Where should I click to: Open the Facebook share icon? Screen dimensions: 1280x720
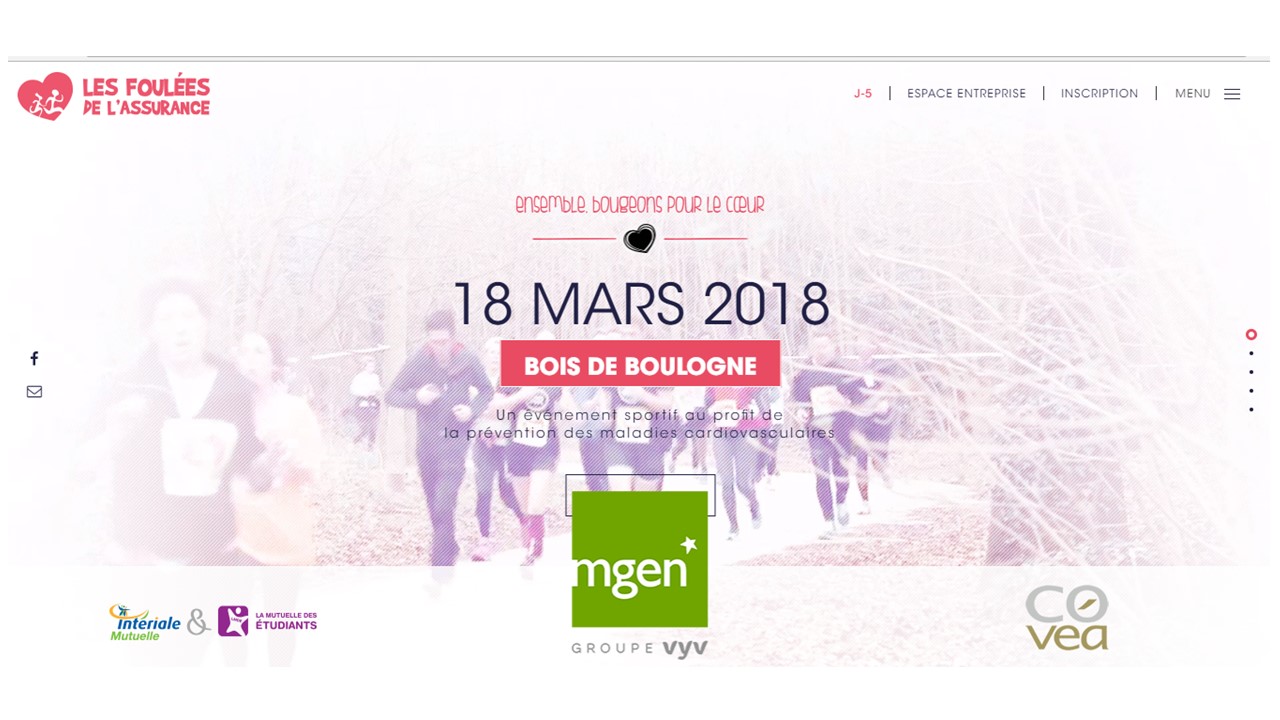[34, 358]
